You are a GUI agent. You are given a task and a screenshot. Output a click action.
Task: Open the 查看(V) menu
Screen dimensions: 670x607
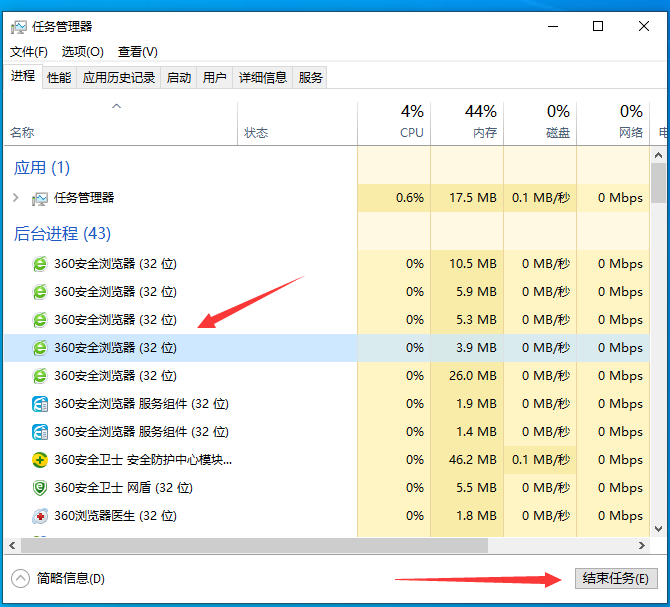(x=138, y=52)
